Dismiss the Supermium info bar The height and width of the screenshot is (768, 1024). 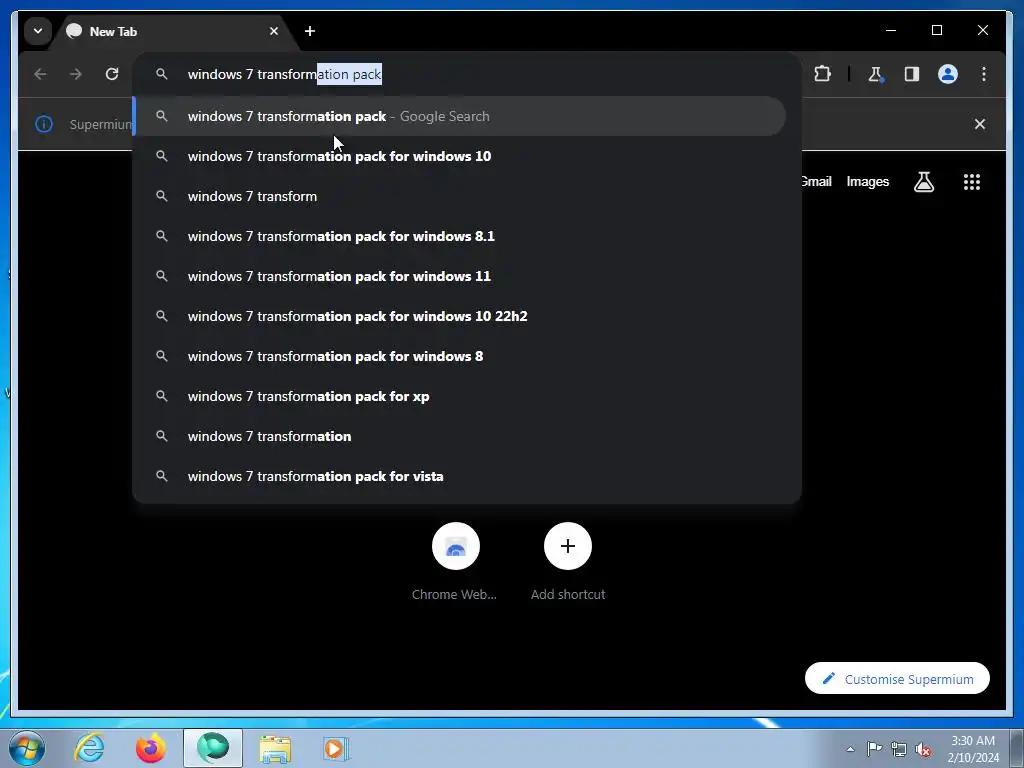tap(980, 124)
